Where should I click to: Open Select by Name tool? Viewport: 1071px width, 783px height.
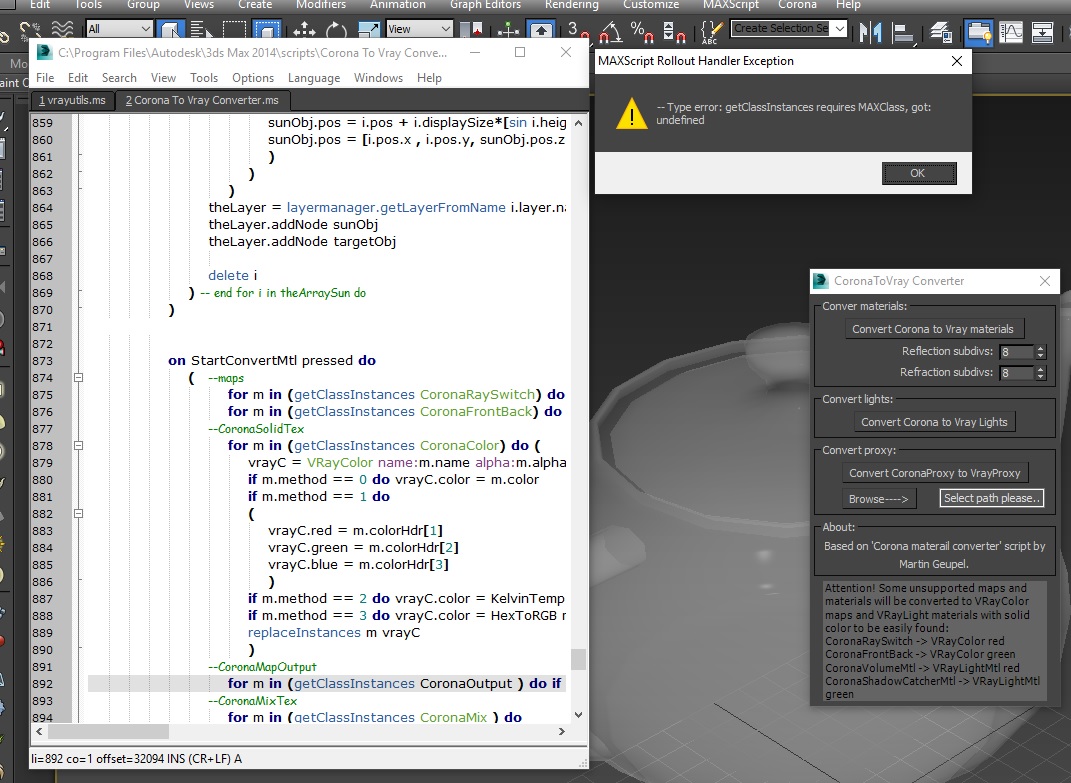click(x=201, y=29)
